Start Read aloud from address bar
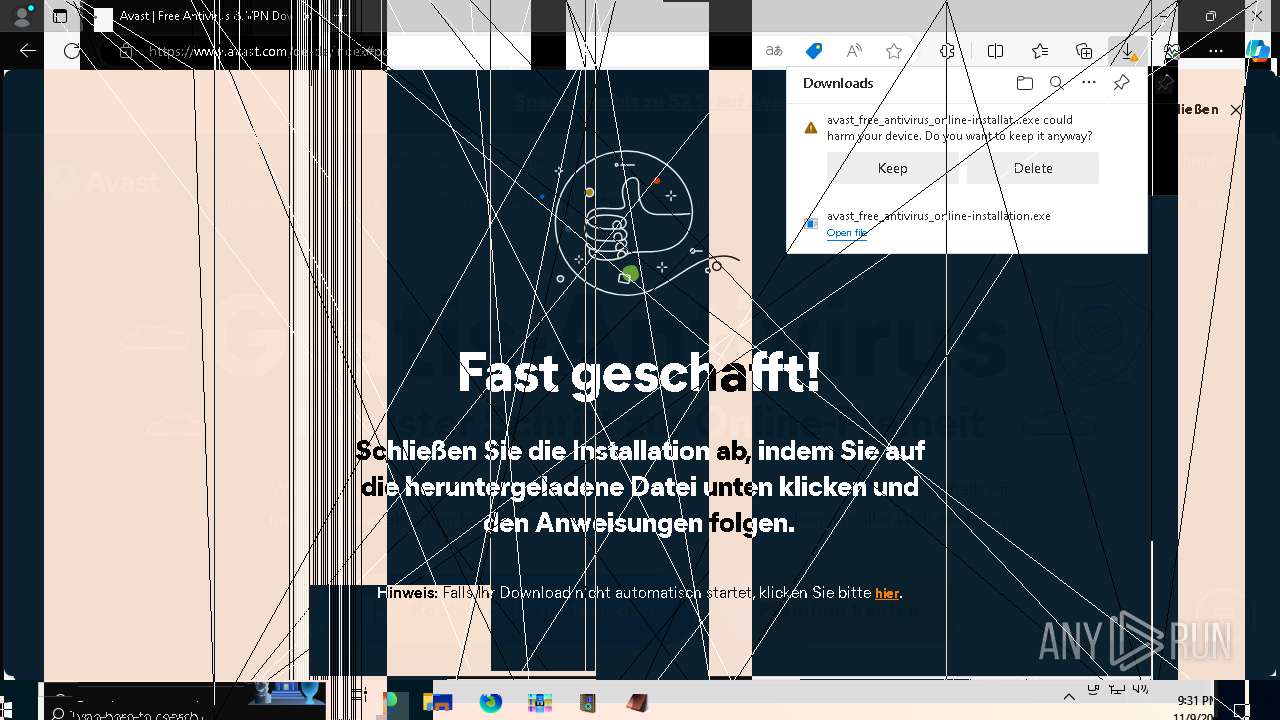This screenshot has height=720, width=1280. click(x=854, y=51)
